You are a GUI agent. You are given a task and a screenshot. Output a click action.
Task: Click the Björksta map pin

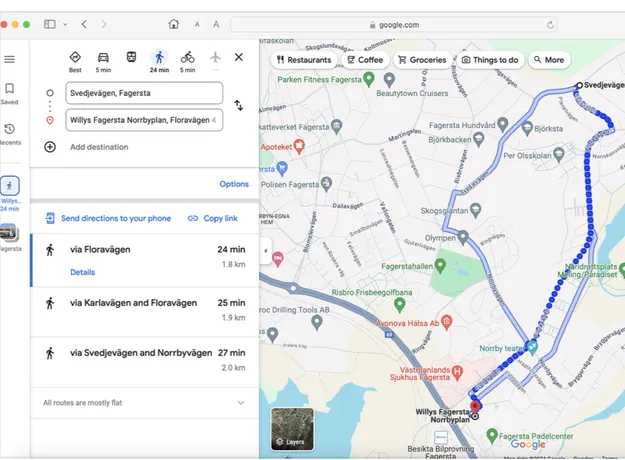tap(527, 128)
